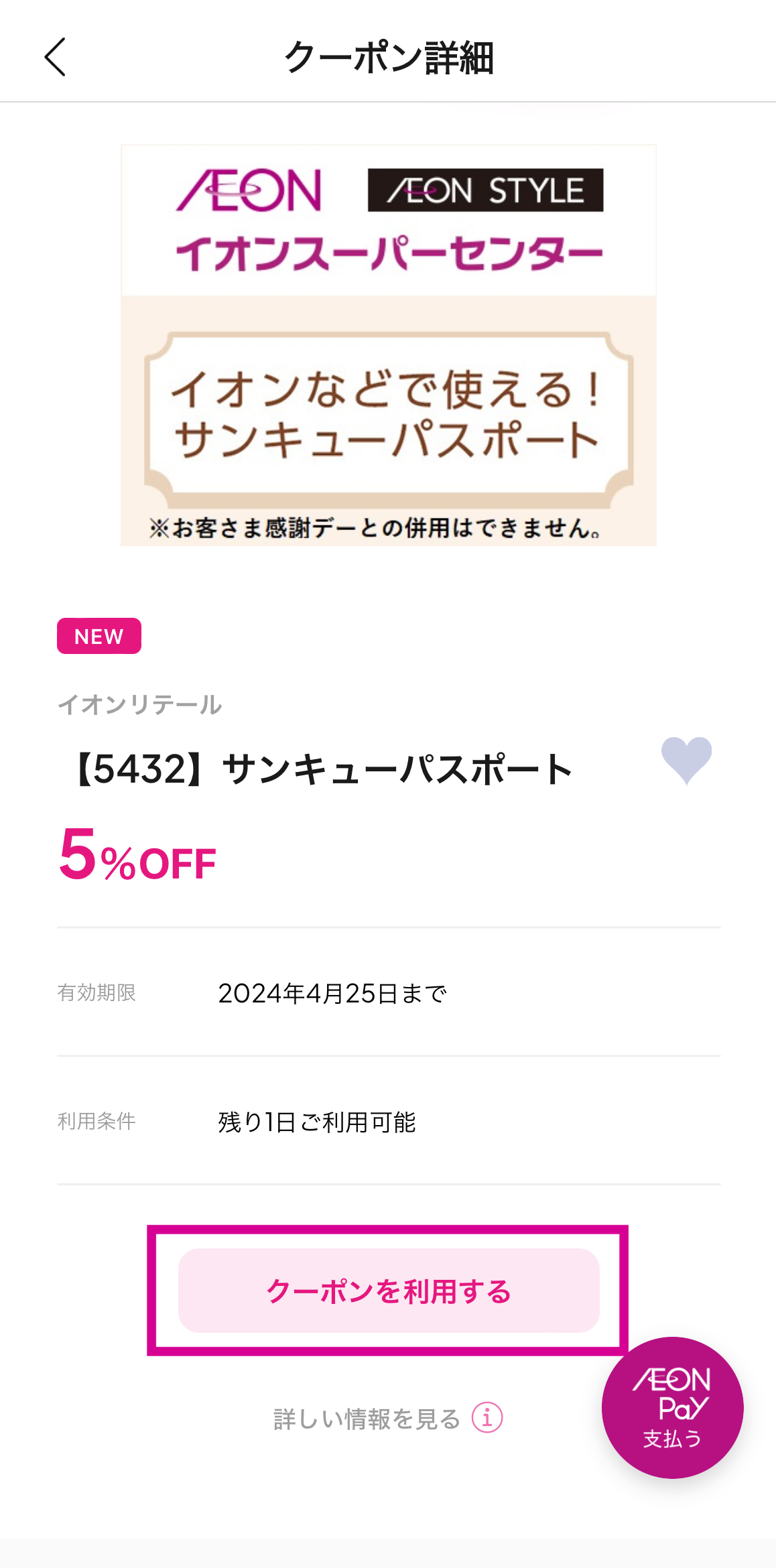Open the 詳しい情報を見る link
Screen dimensions: 776x1568
coord(367,1419)
